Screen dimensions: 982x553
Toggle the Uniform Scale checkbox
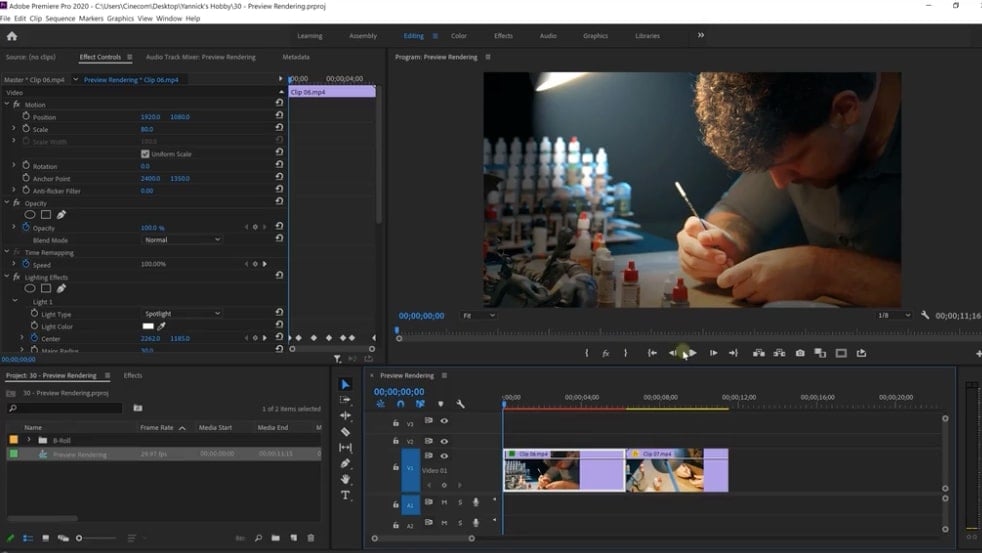[x=145, y=154]
